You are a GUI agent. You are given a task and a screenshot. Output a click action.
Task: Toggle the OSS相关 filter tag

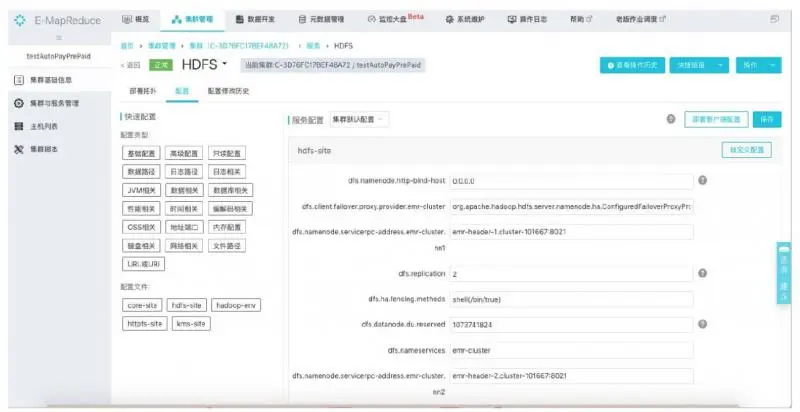coord(141,227)
